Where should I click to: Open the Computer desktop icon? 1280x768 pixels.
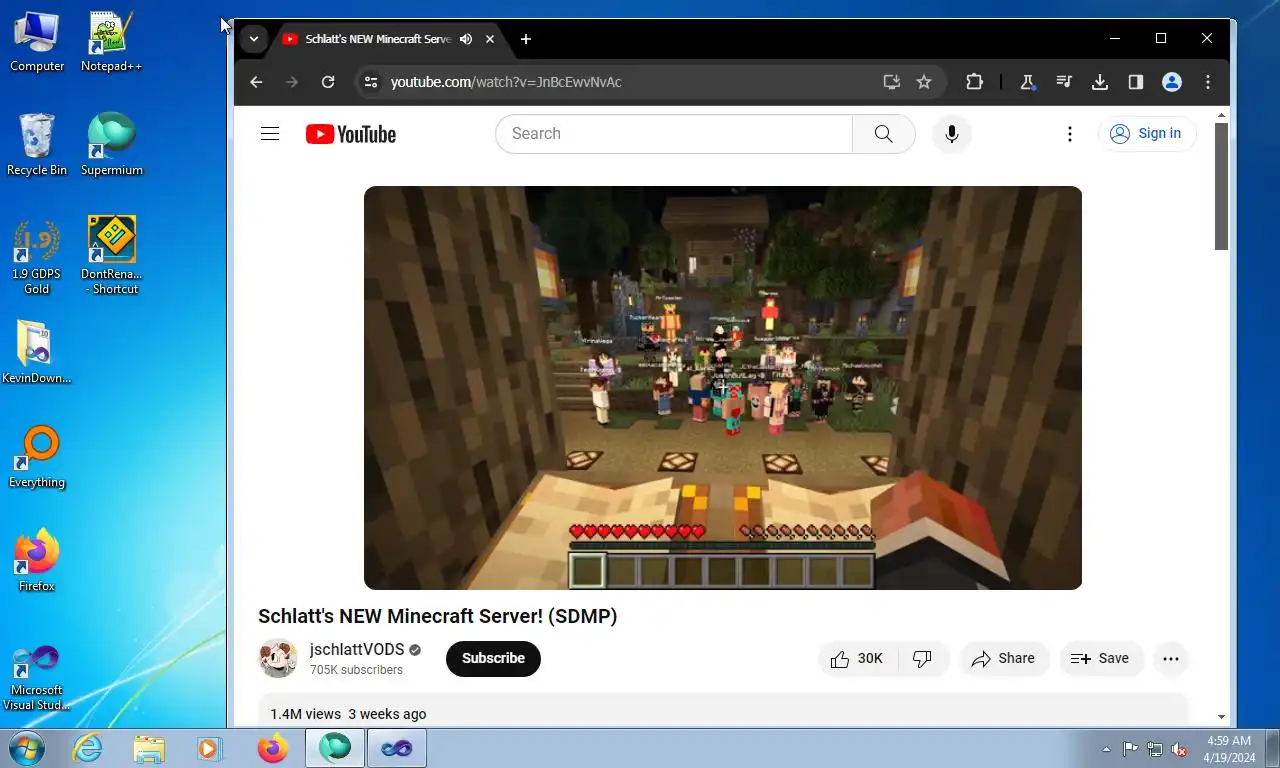point(37,42)
